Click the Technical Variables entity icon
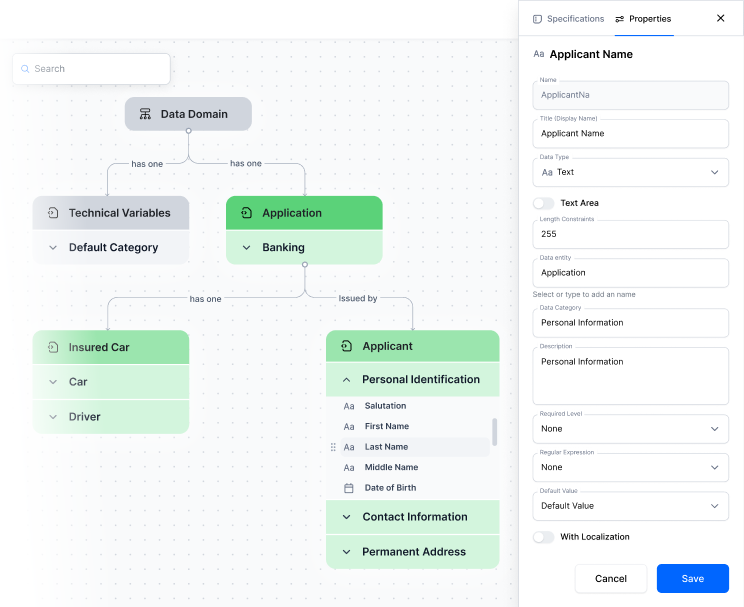 point(53,213)
